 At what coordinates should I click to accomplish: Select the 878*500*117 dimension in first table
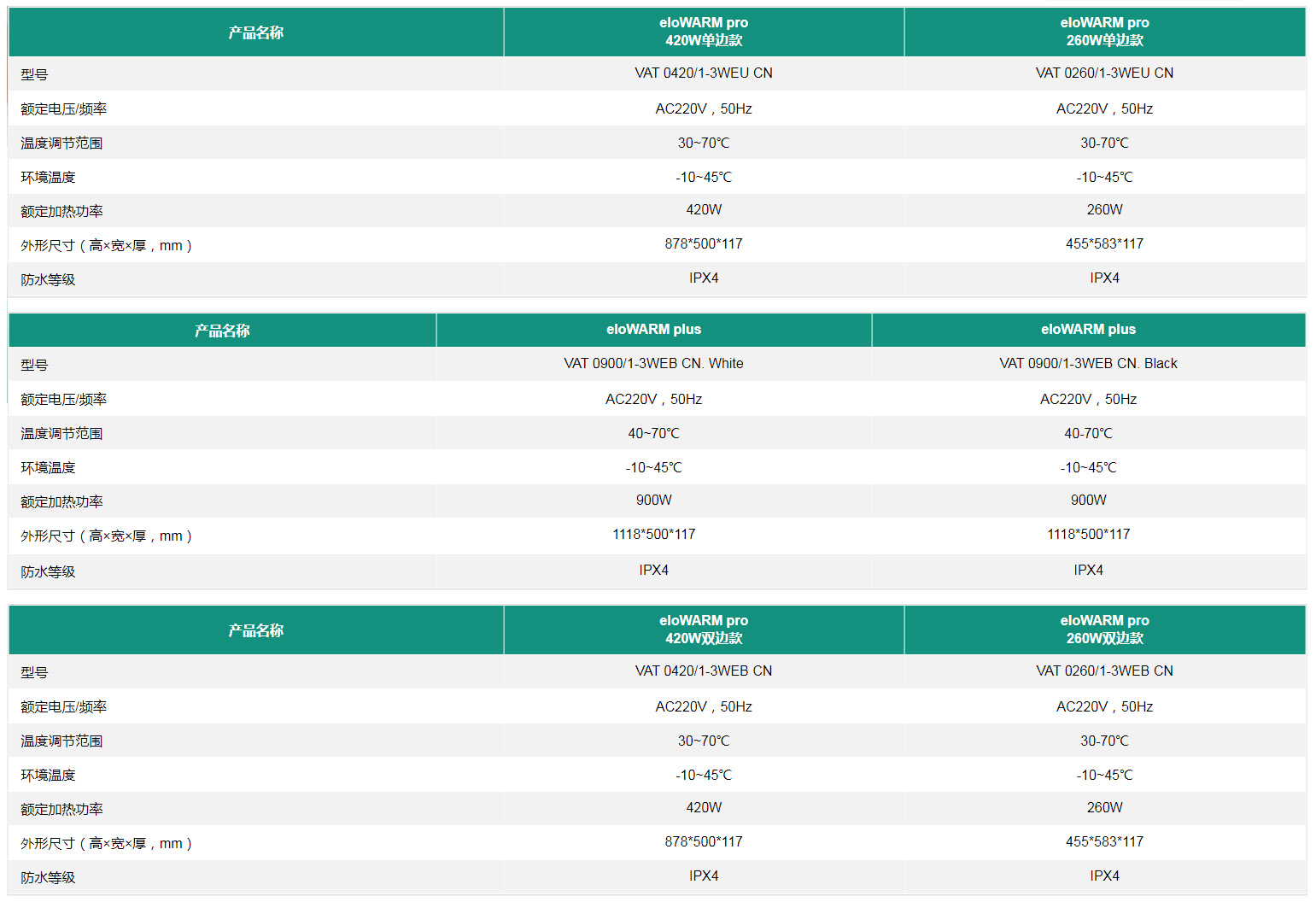(704, 244)
